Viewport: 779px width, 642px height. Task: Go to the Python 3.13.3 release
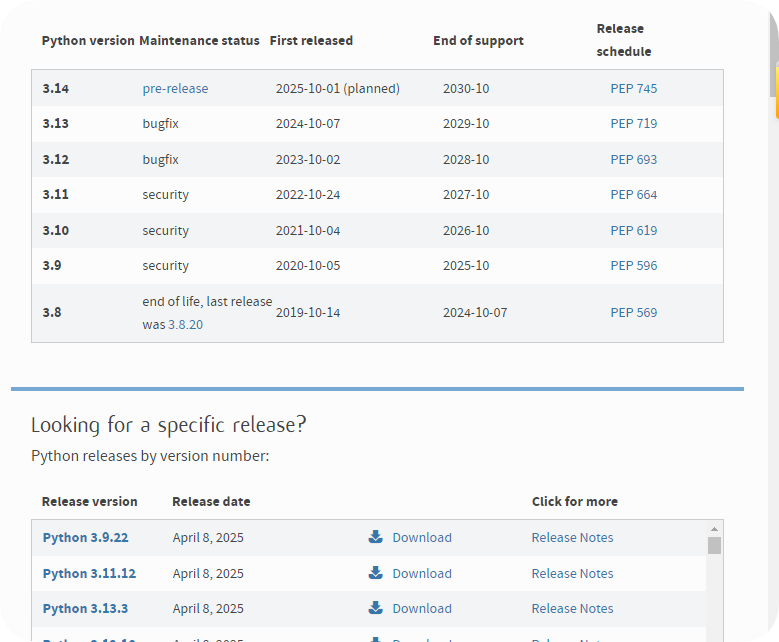pos(85,609)
